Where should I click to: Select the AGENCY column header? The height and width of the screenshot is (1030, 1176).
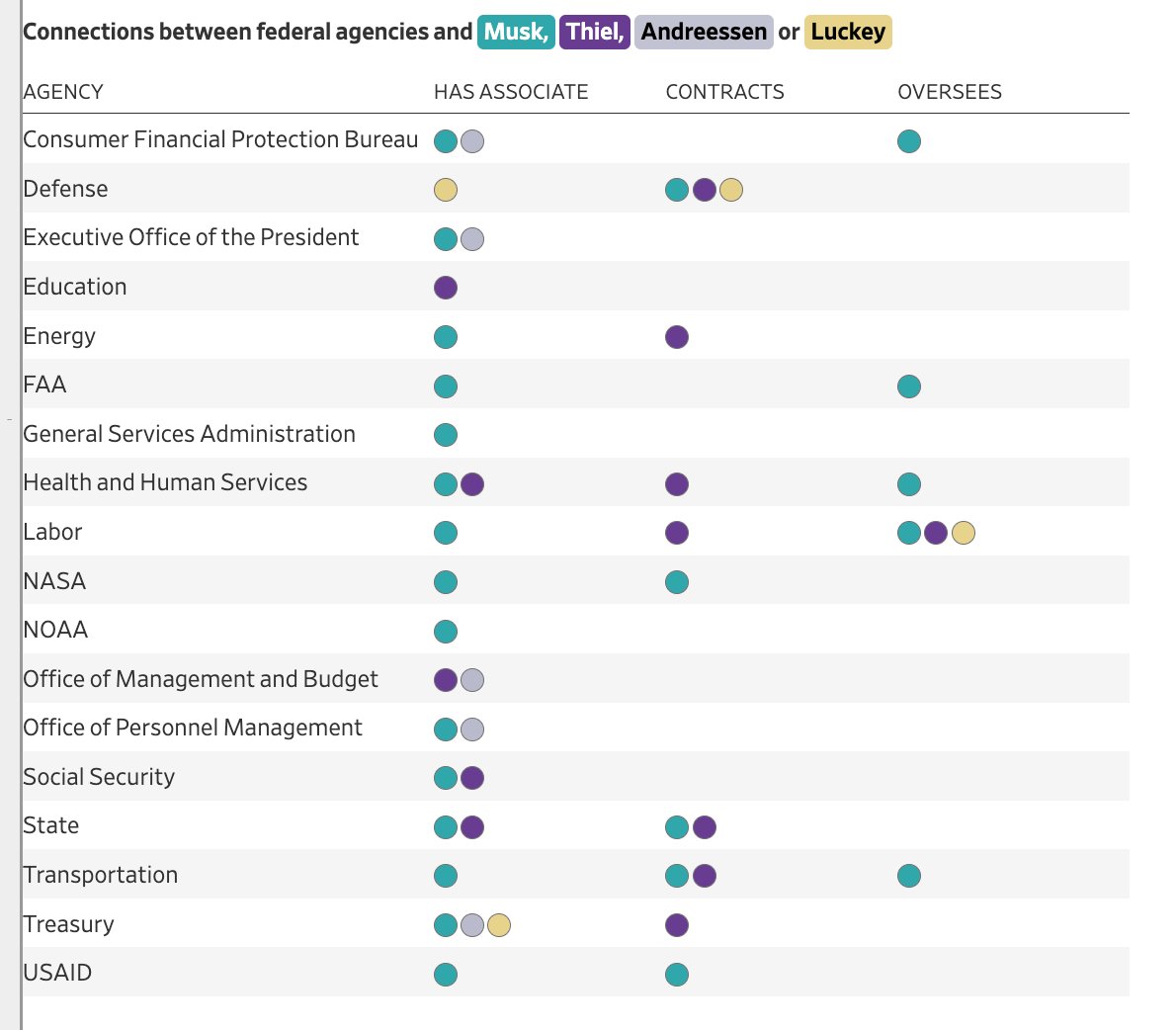pyautogui.click(x=63, y=92)
